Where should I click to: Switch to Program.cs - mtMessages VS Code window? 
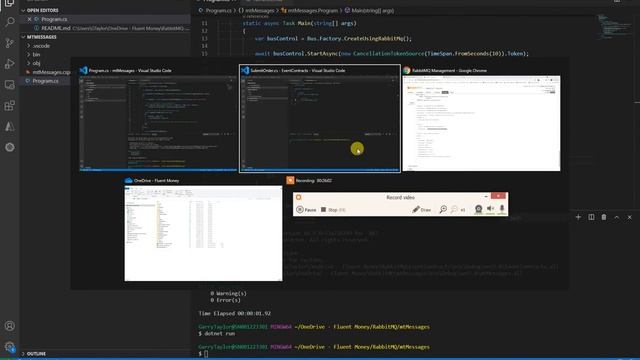pyautogui.click(x=158, y=119)
